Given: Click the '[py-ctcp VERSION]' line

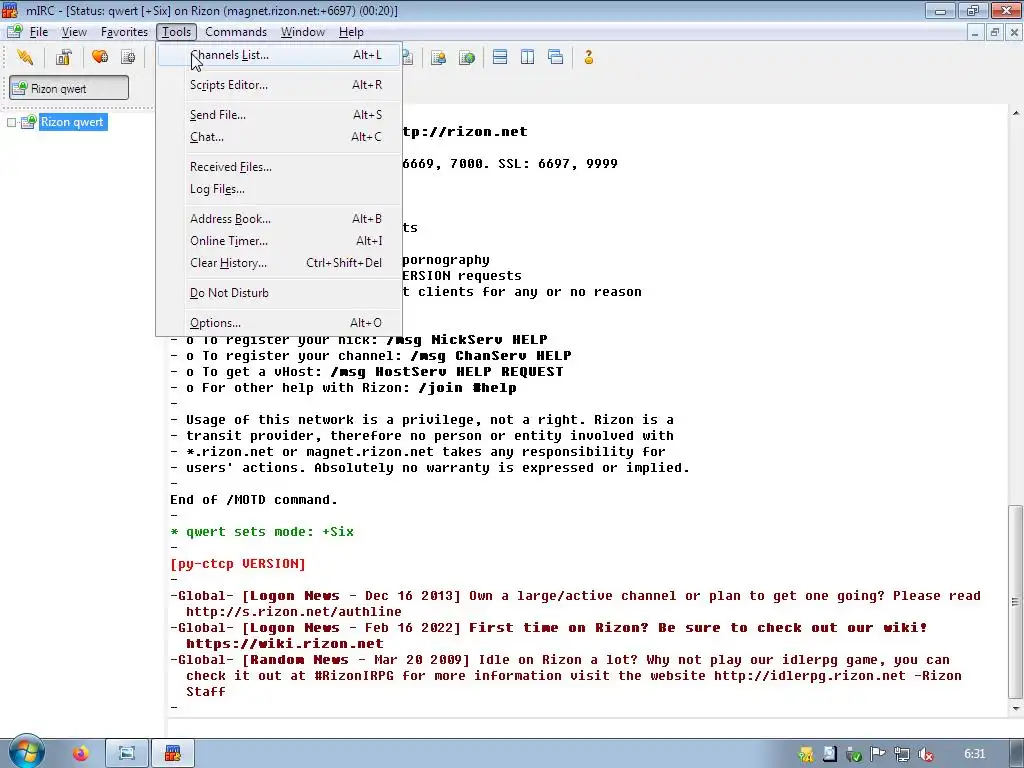Looking at the screenshot, I should point(238,564).
